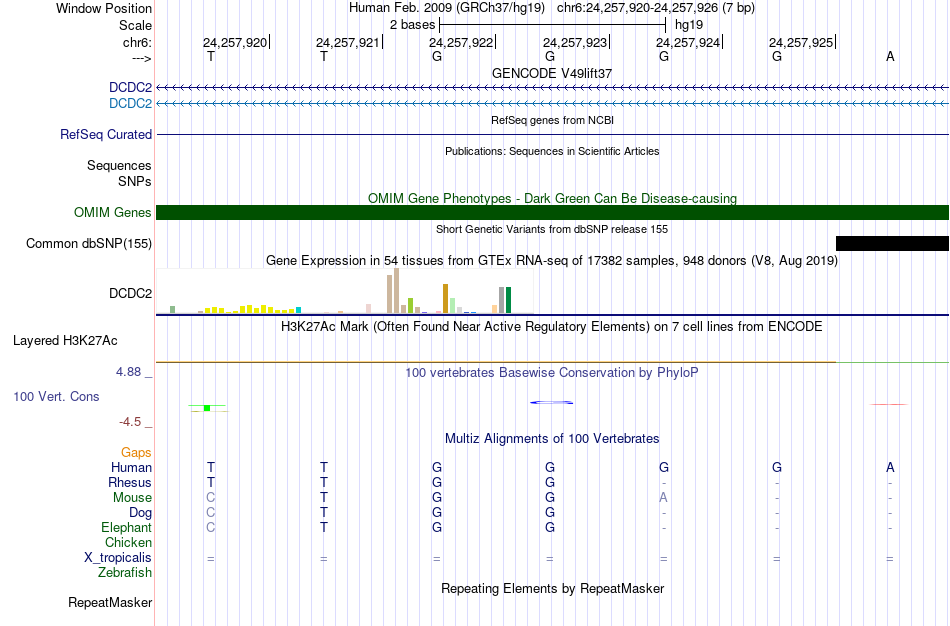This screenshot has height=626, width=950.
Task: Click 'Multiz Alignments of 100 Vertebrates' title
Action: pyautogui.click(x=552, y=439)
